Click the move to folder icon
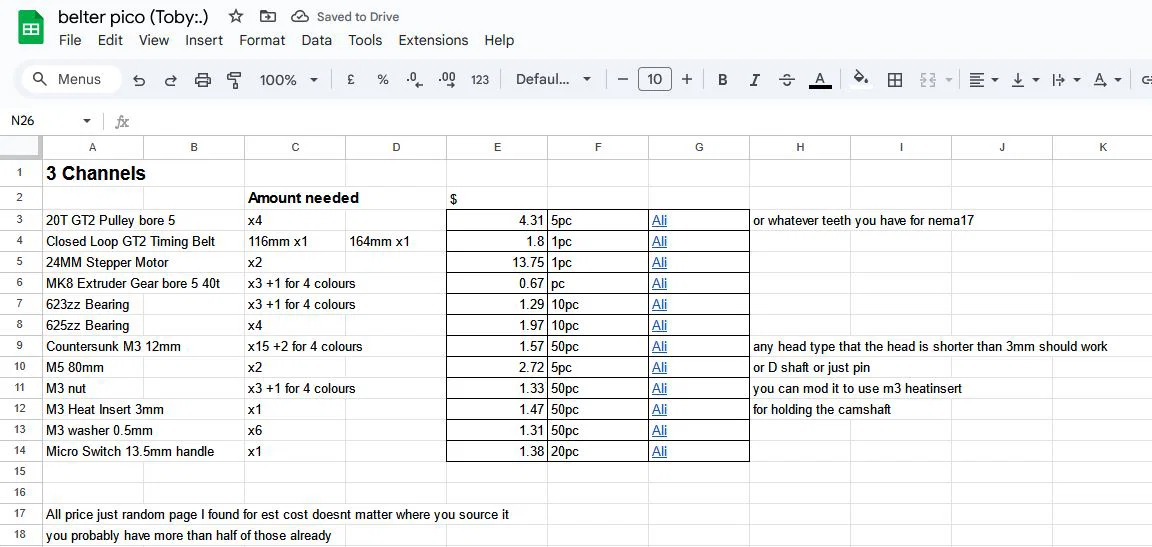The width and height of the screenshot is (1152, 547). click(268, 16)
